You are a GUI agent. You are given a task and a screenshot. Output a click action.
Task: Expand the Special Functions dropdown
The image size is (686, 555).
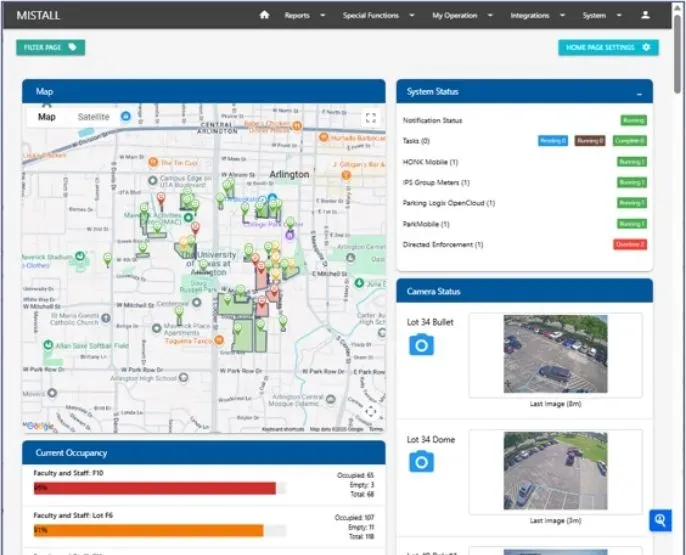378,15
